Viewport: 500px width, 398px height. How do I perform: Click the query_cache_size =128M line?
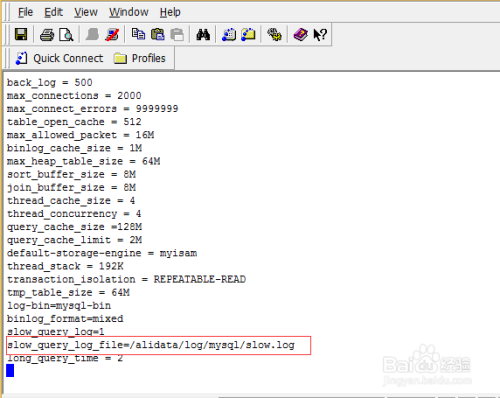pyautogui.click(x=74, y=227)
